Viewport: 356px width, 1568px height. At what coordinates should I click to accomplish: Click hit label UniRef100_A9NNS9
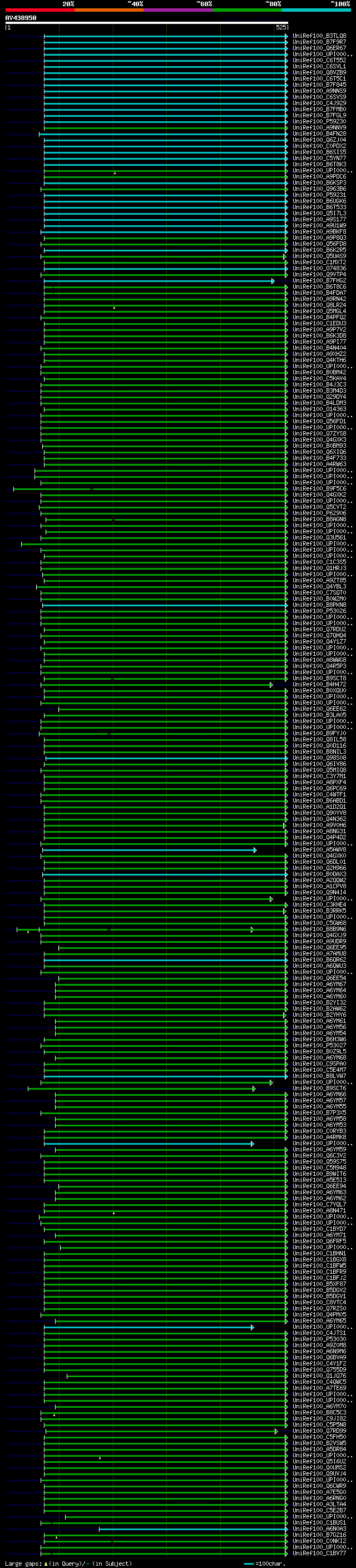[319, 91]
